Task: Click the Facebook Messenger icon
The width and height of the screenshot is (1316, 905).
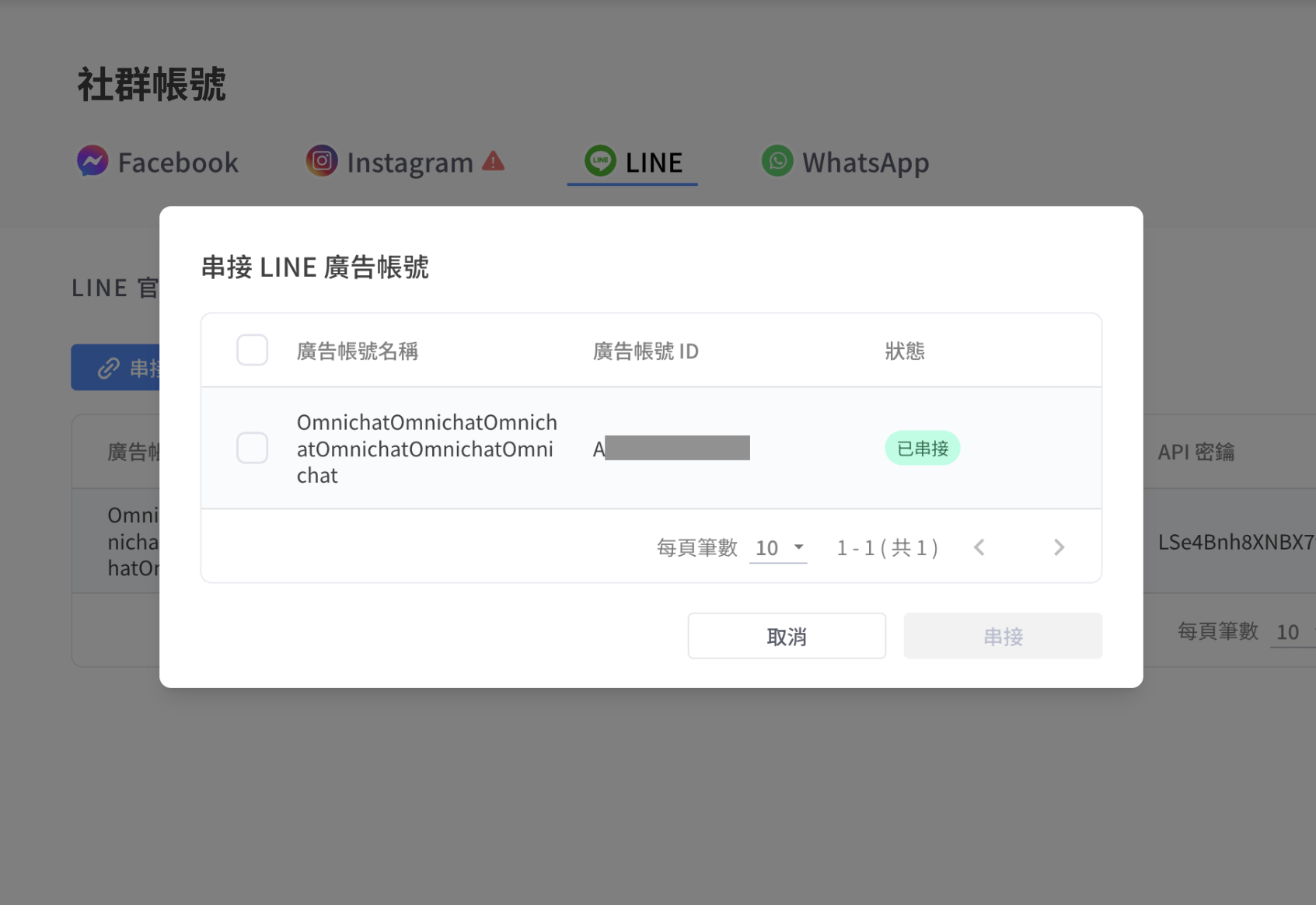Action: (x=93, y=161)
